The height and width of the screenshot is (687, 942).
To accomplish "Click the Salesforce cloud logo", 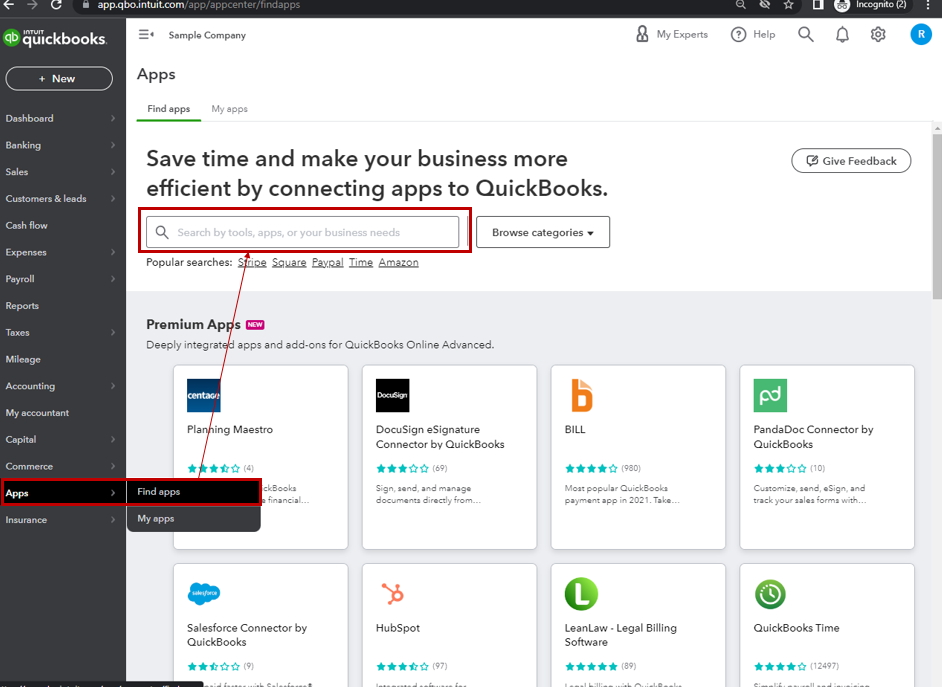I will 204,593.
